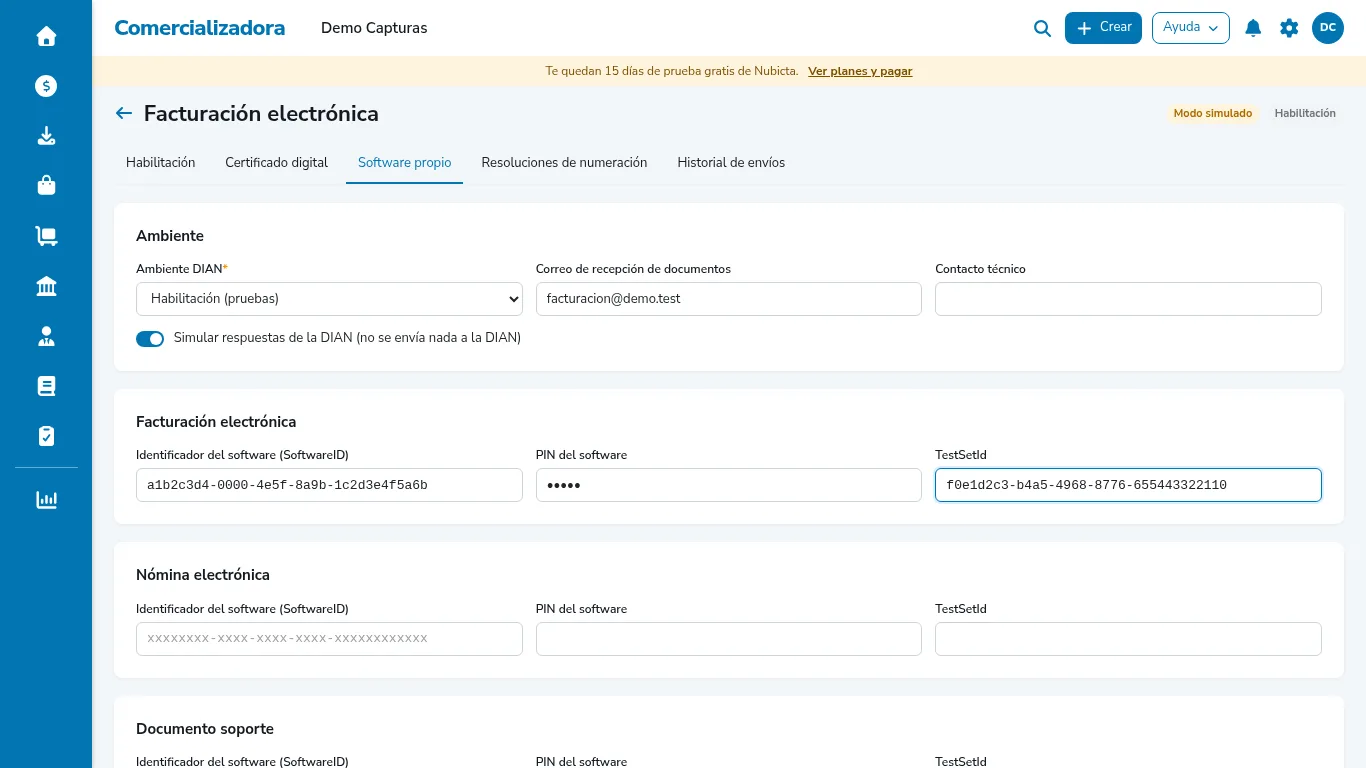Viewport: 1366px width, 768px height.
Task: Select the Software propio tab
Action: (404, 163)
